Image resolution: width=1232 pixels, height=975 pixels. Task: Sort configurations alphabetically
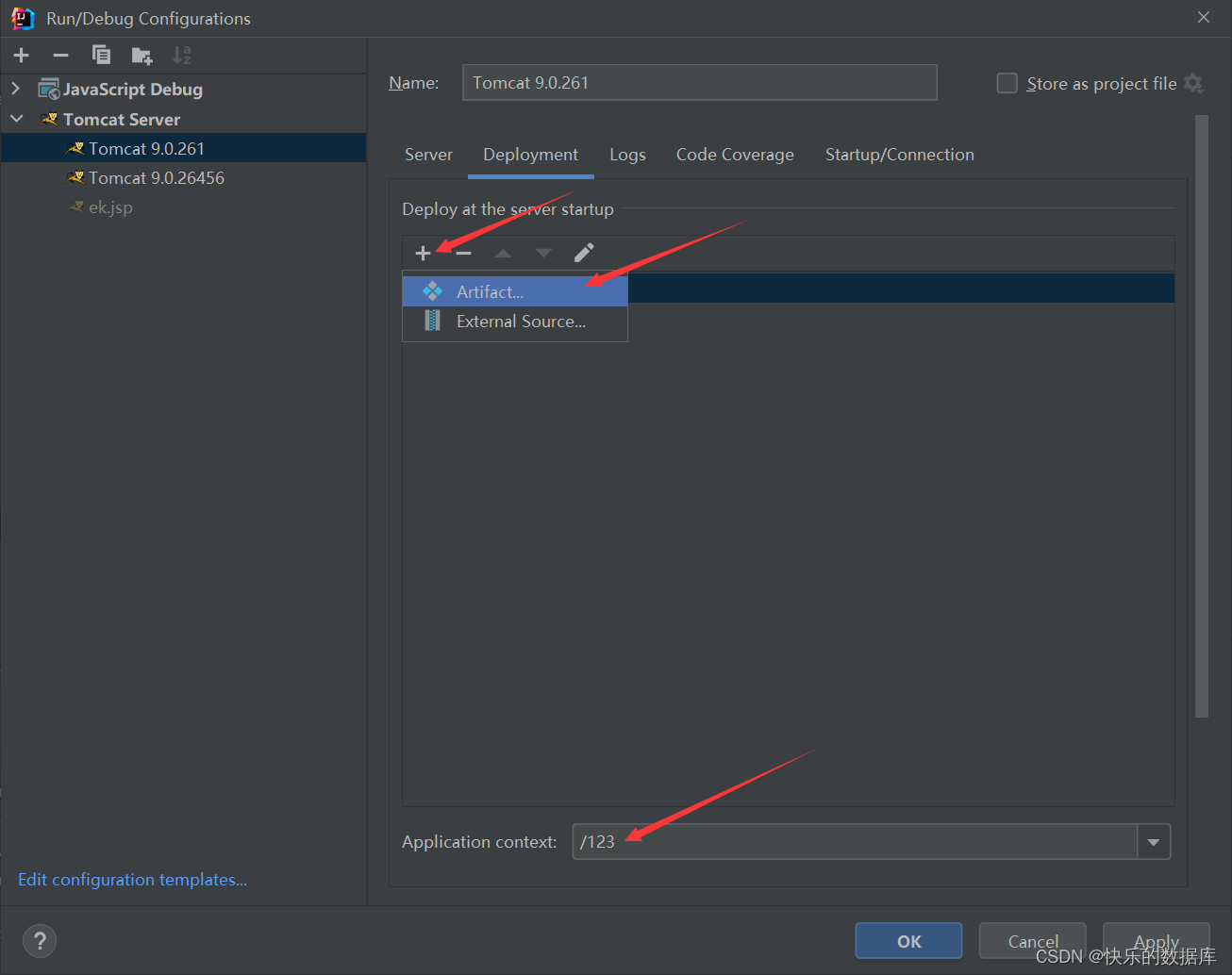pos(182,56)
